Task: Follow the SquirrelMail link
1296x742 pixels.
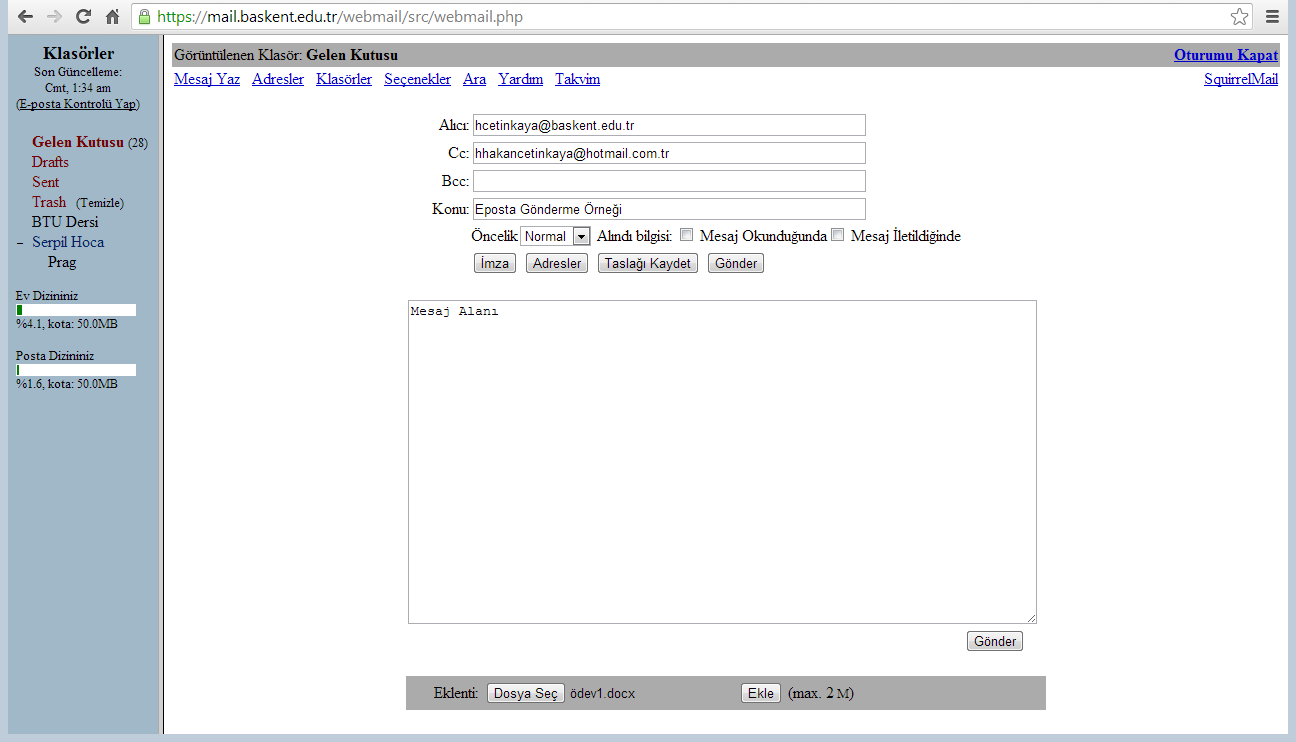Action: coord(1241,79)
